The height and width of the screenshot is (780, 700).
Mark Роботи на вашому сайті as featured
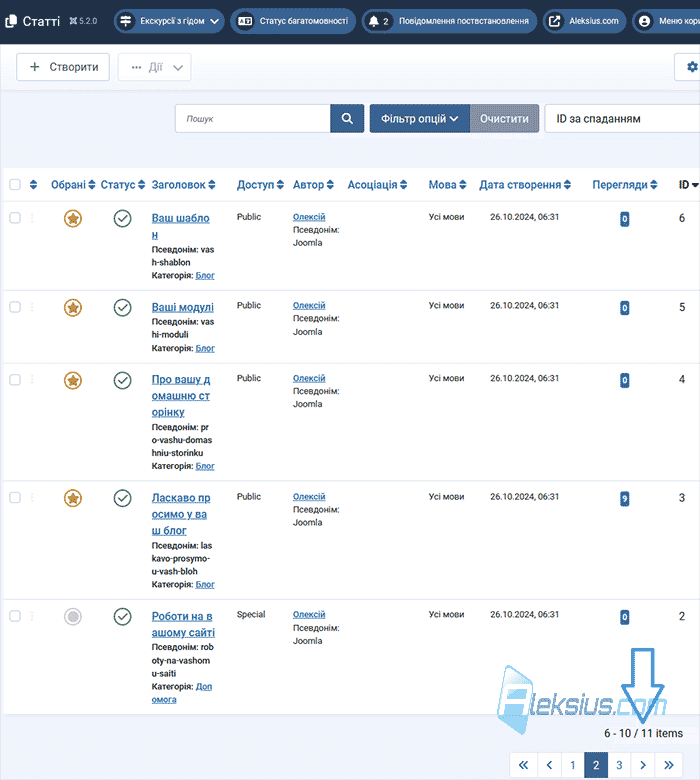[x=73, y=617]
